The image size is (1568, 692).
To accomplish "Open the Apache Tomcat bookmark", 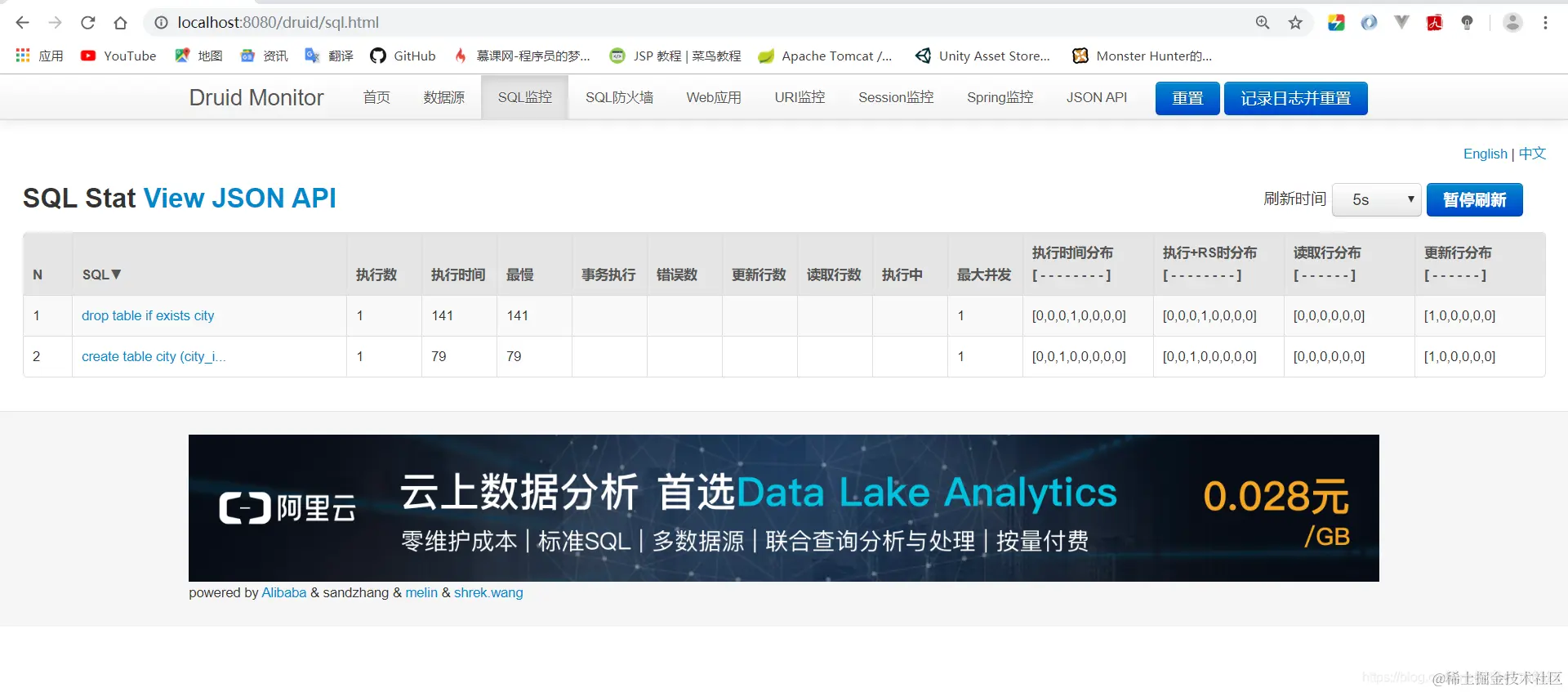I will click(x=825, y=56).
